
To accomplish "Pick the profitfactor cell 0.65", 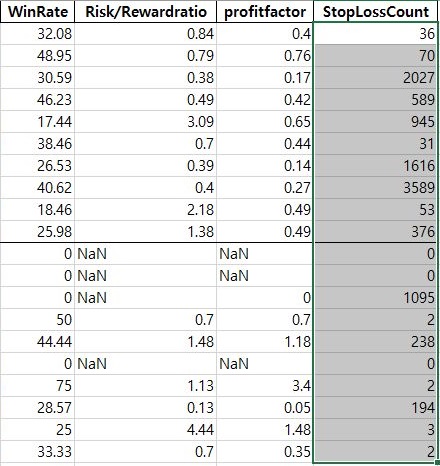I will (x=265, y=122).
